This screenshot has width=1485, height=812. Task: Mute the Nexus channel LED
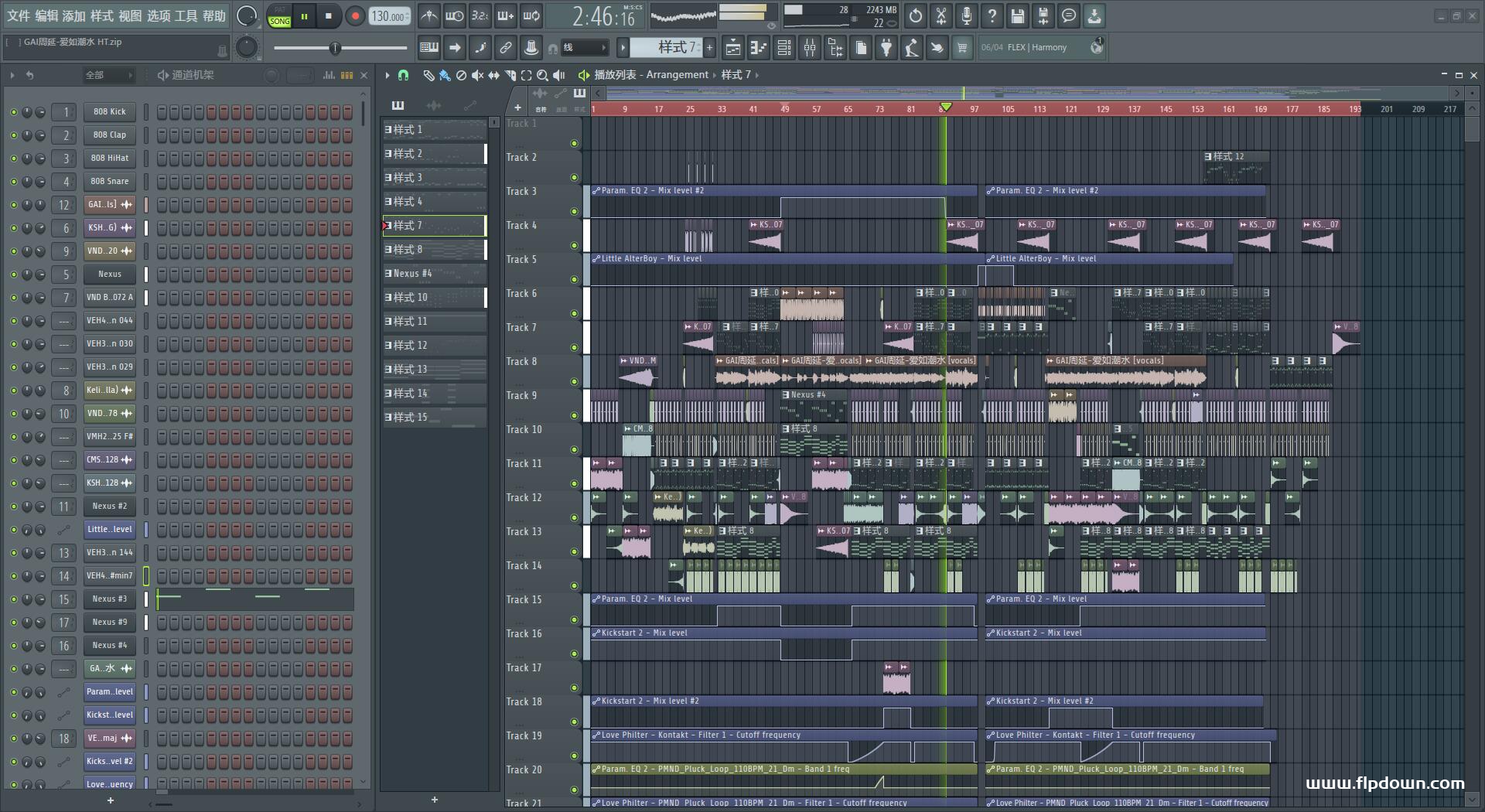pos(13,275)
